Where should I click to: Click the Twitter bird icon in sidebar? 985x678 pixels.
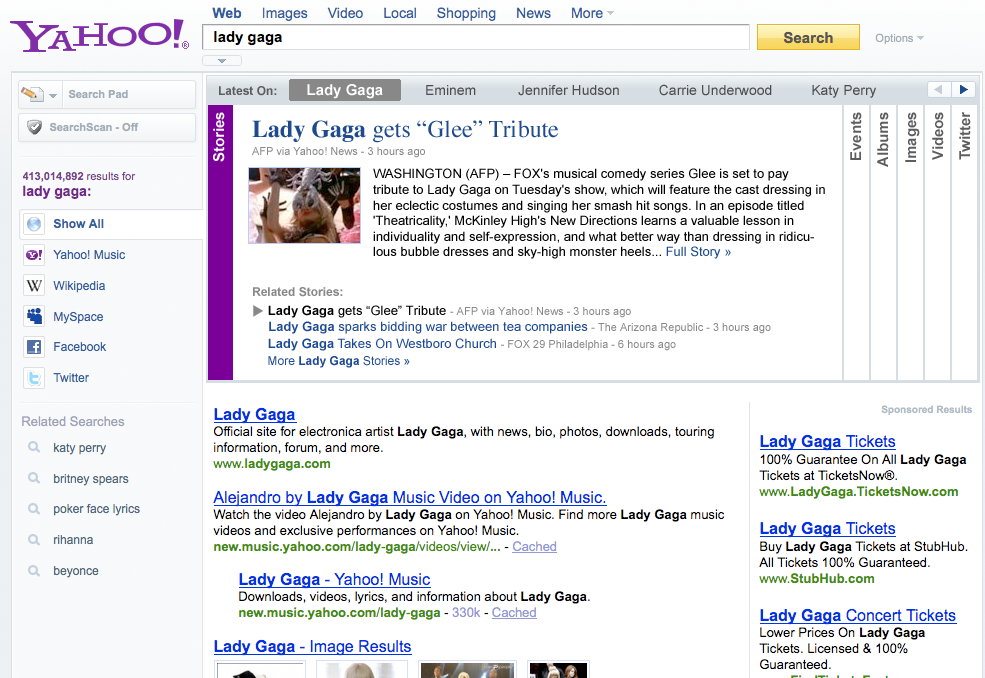[x=34, y=378]
